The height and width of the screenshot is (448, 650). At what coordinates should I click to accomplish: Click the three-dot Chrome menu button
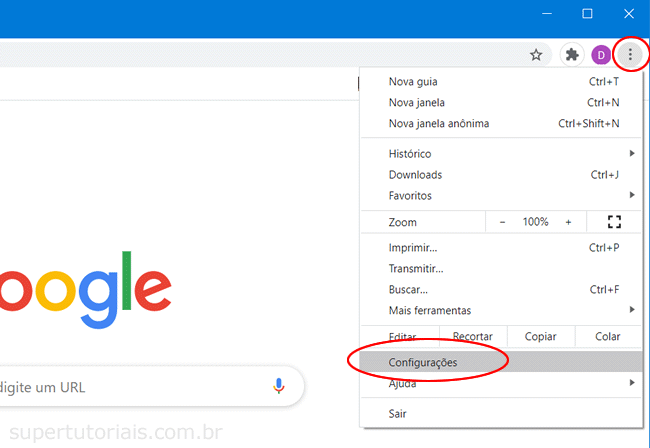(x=630, y=55)
